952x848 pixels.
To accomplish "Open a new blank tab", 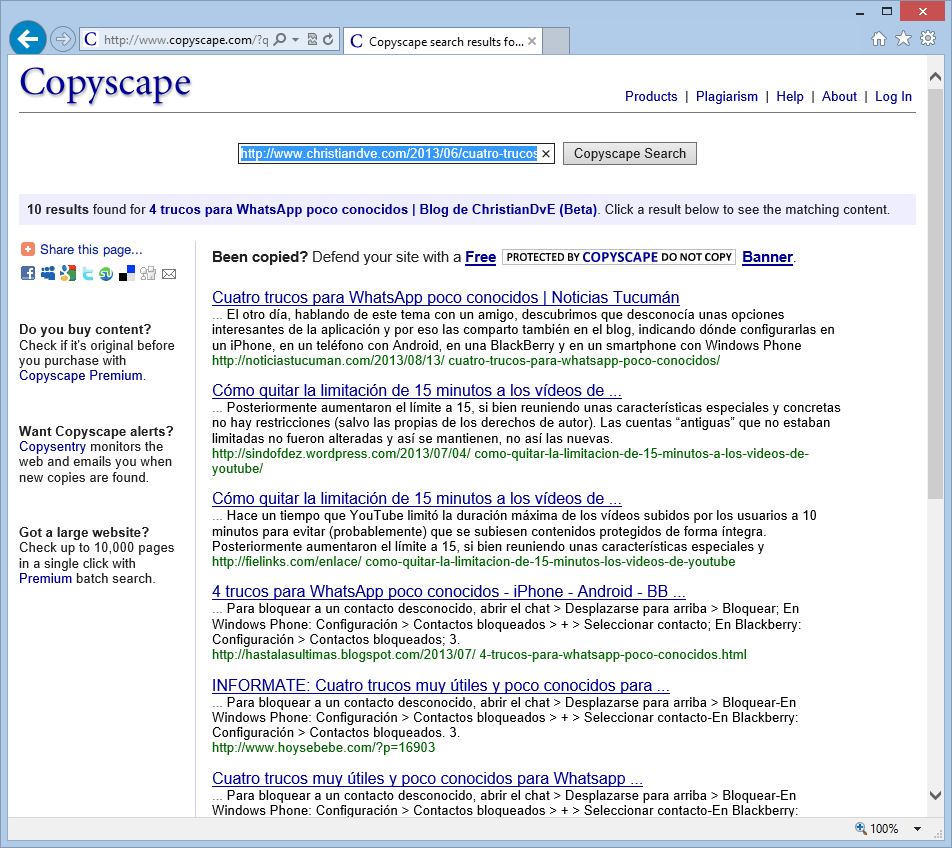I will (556, 41).
